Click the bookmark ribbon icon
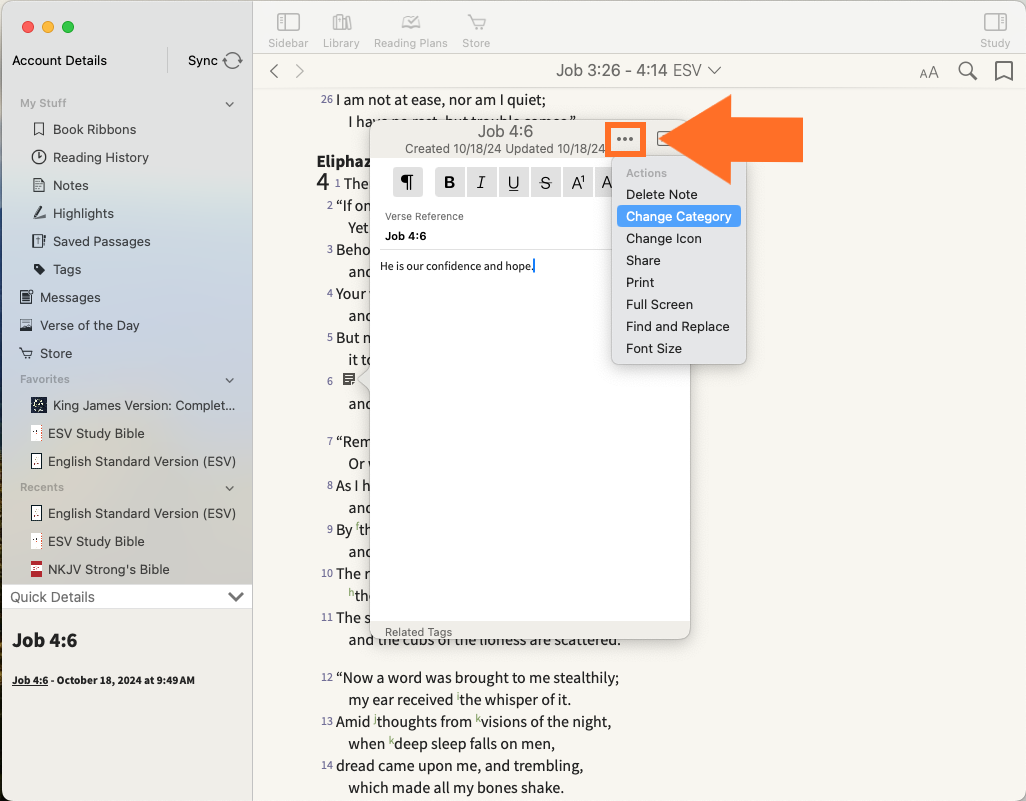The height and width of the screenshot is (801, 1026). (1003, 71)
